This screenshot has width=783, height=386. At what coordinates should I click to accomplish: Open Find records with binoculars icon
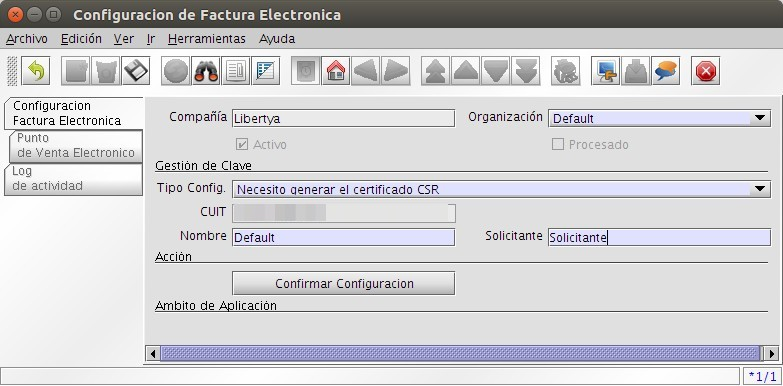tap(206, 71)
